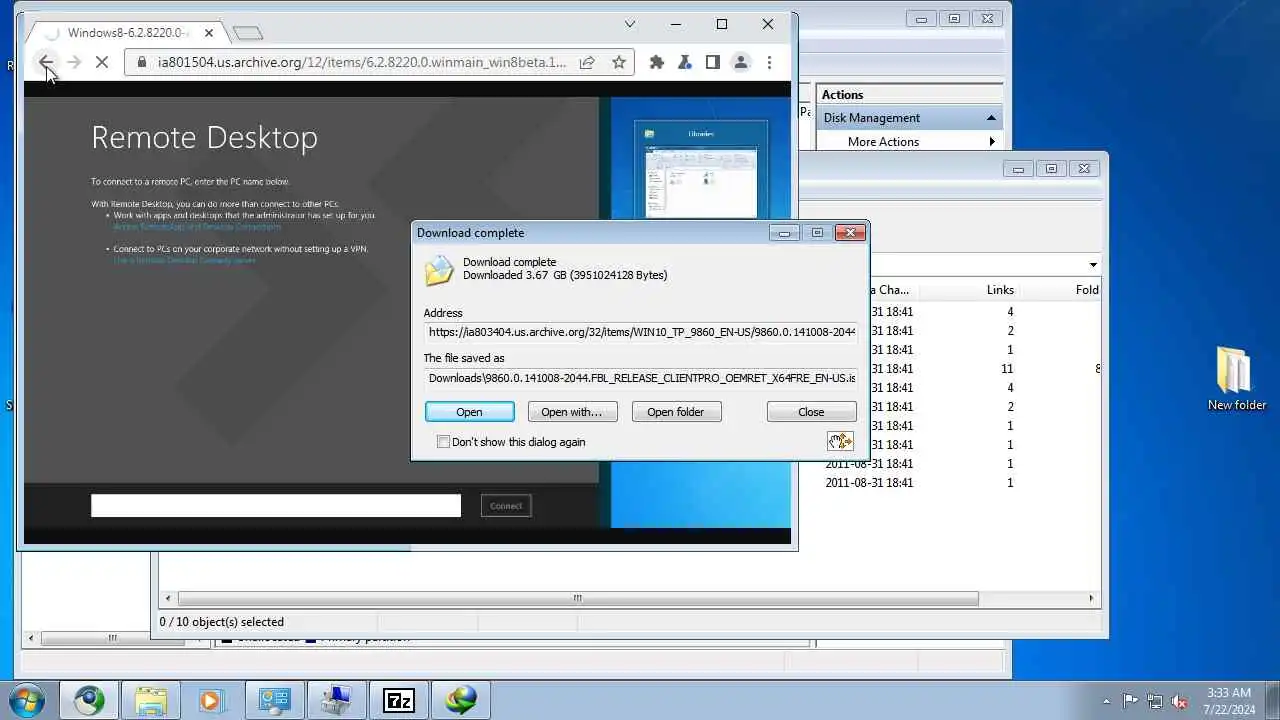
Task: Click the Open button in Download complete
Action: pyautogui.click(x=470, y=412)
